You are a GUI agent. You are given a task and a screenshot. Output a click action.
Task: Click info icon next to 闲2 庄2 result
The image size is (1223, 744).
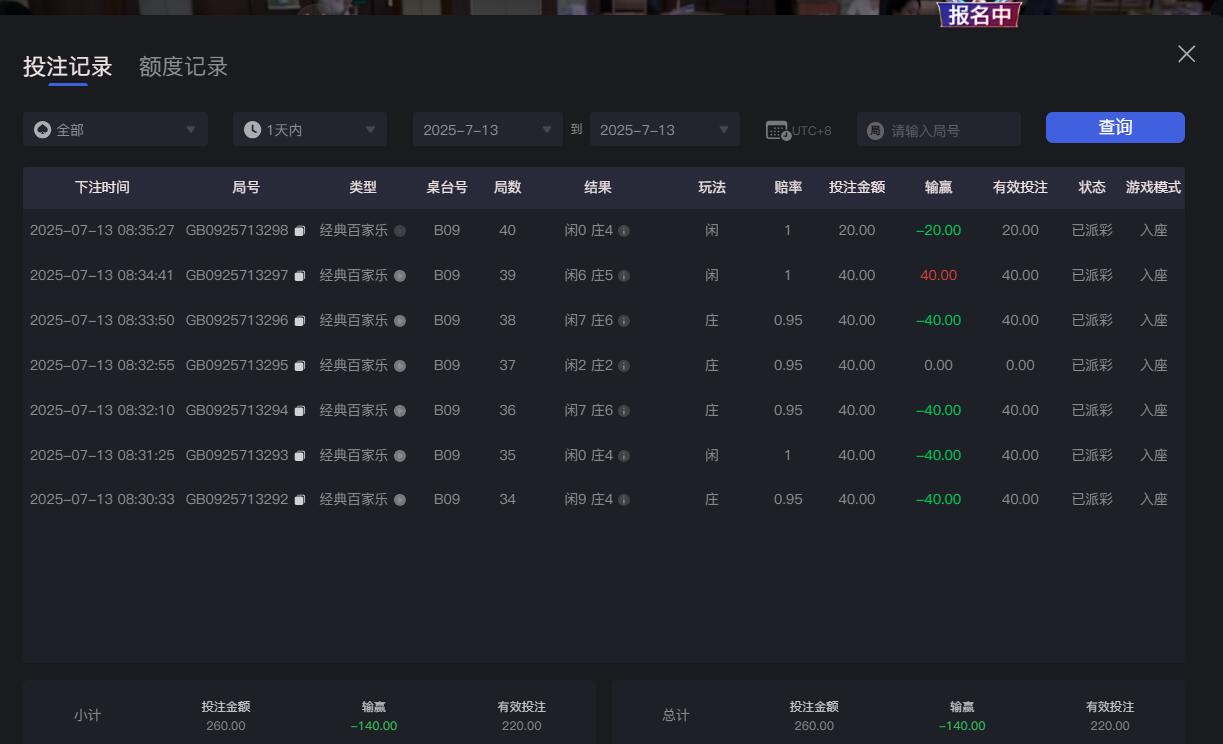coord(623,365)
